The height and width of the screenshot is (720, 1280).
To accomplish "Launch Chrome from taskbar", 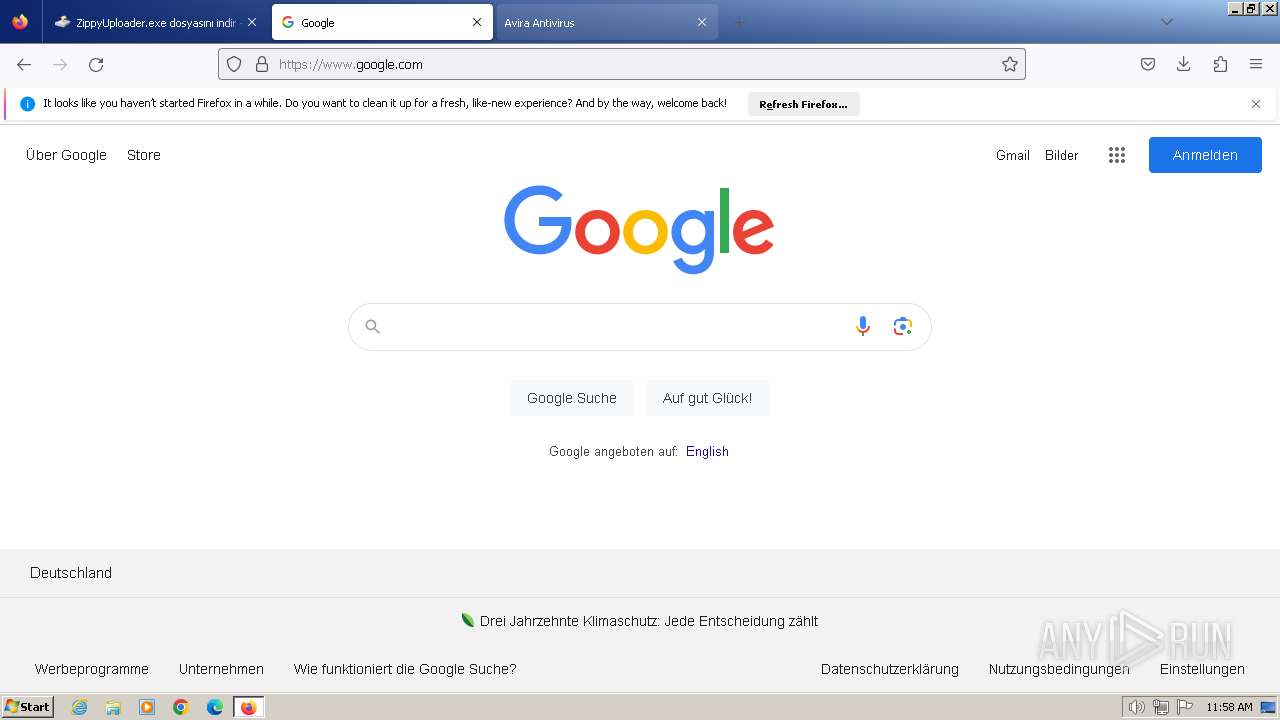I will (181, 707).
